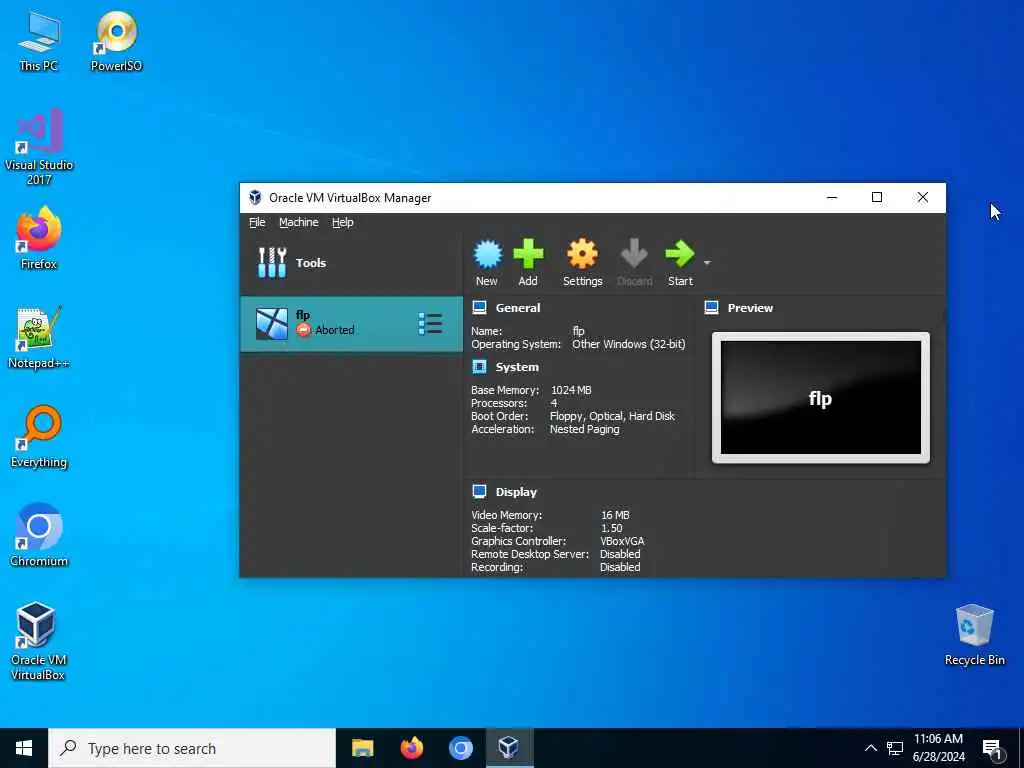Open the taskbar clock and date

coord(938,748)
